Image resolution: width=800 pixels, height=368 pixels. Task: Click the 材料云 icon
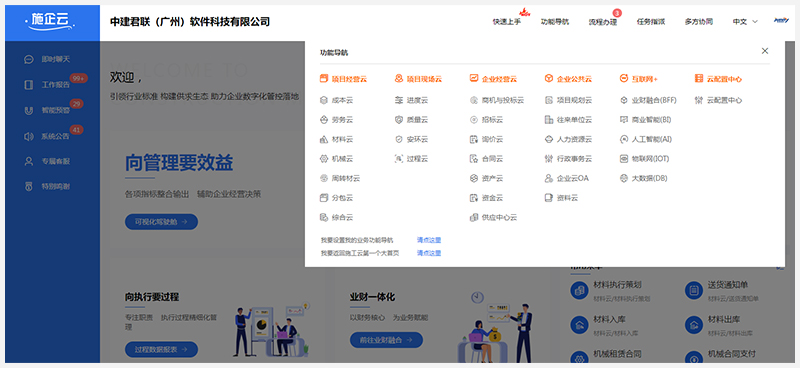[323, 139]
